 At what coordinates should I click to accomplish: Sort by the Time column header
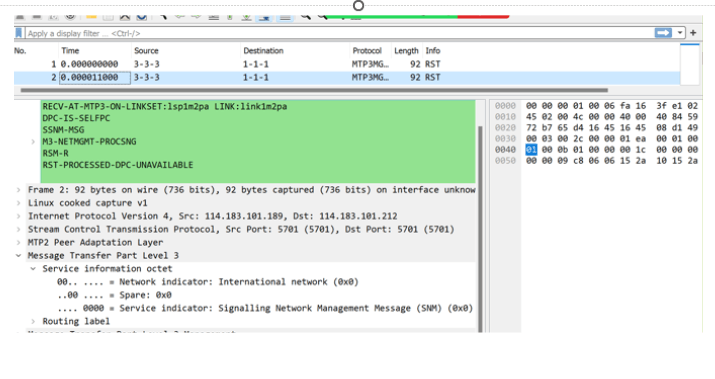coord(70,51)
